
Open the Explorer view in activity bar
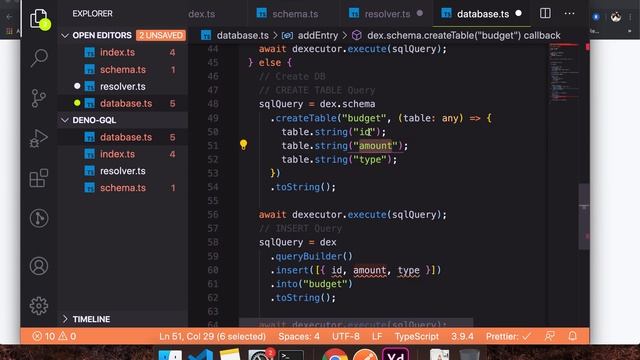[39, 18]
